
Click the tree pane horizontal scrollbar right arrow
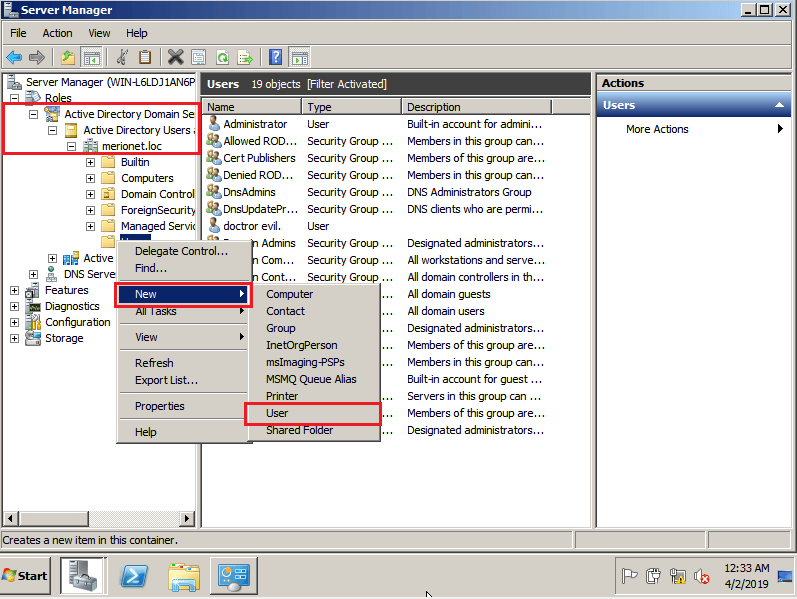click(187, 518)
